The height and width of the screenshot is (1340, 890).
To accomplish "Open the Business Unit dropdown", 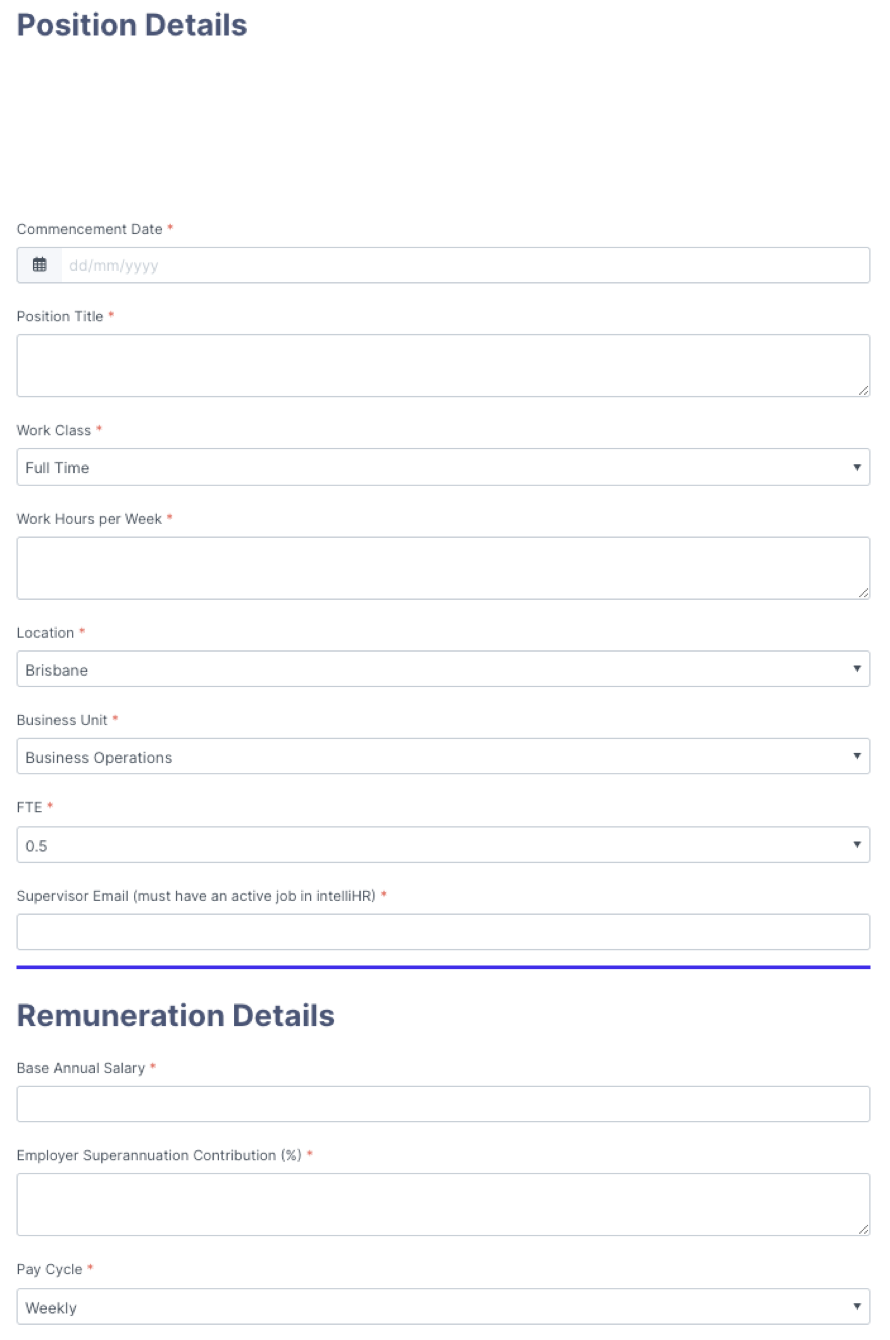I will point(443,757).
